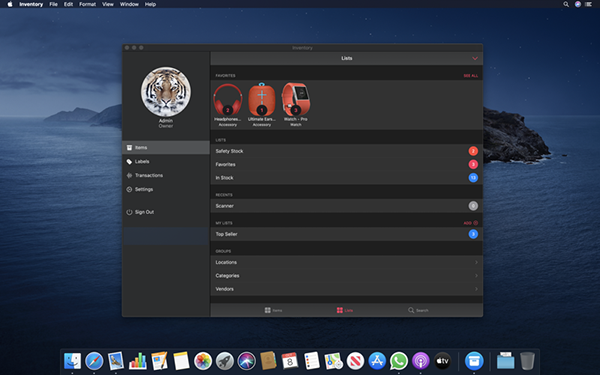Open the Edit menu
The height and width of the screenshot is (375, 600).
(x=68, y=4)
